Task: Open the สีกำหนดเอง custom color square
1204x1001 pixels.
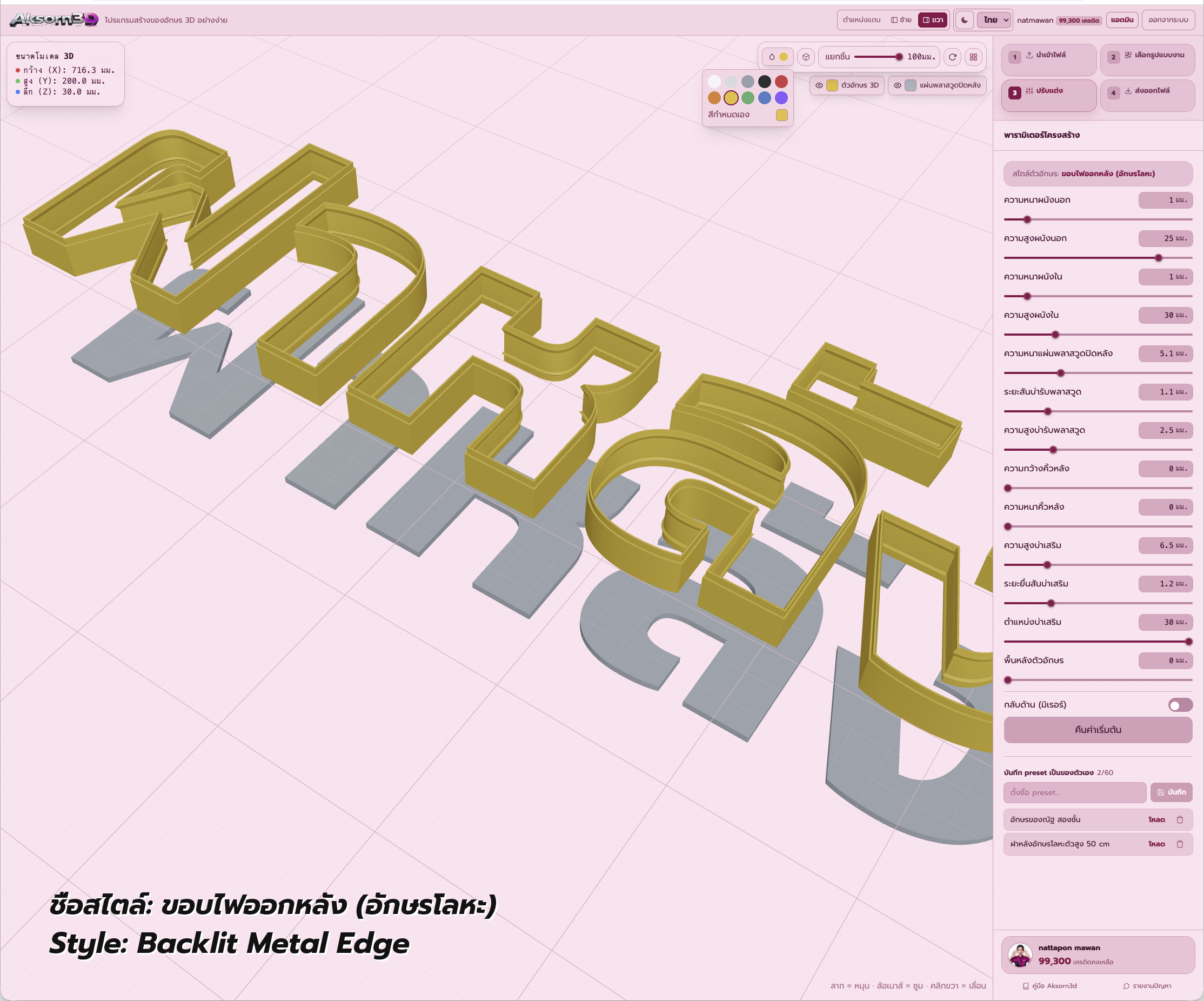Action: 781,115
